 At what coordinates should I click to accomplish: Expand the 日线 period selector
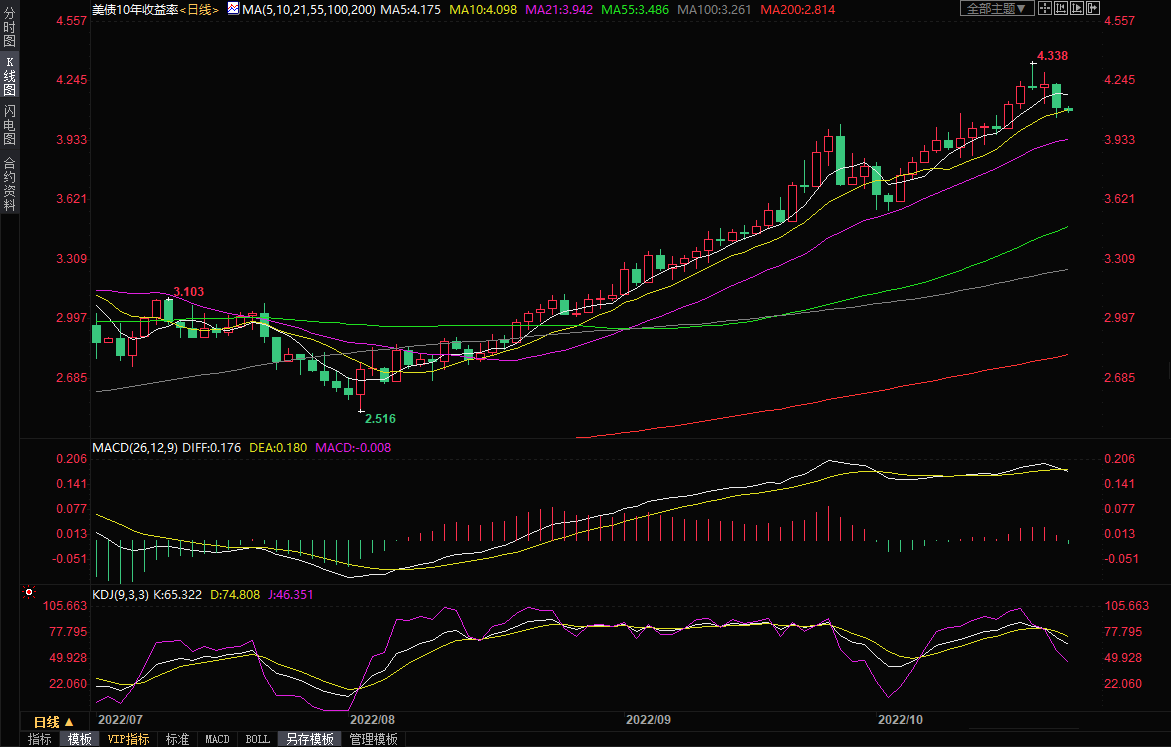coord(54,722)
